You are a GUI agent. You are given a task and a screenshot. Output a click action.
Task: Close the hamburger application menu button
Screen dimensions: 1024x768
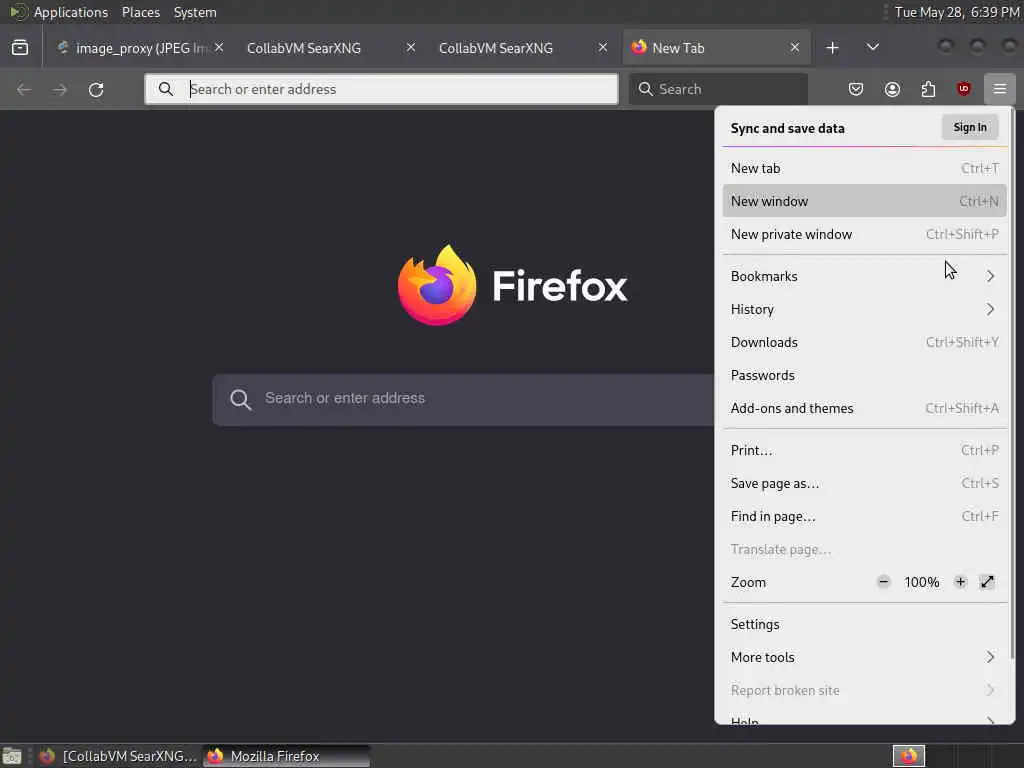(x=999, y=89)
